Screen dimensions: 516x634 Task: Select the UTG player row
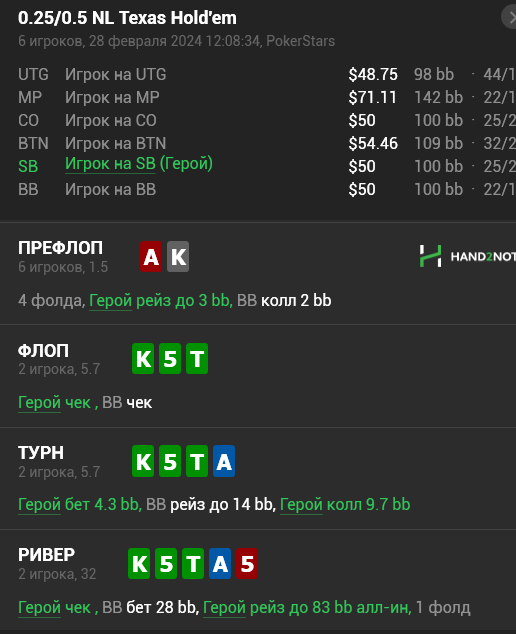click(258, 74)
